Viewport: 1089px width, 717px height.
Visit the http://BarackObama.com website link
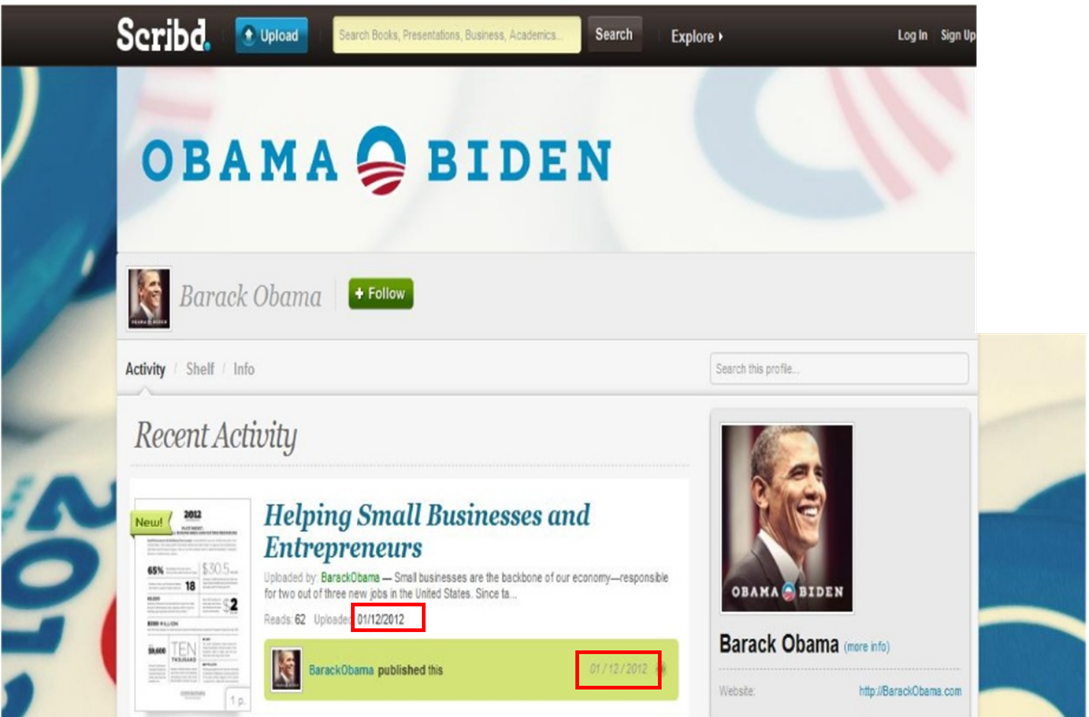[x=910, y=691]
